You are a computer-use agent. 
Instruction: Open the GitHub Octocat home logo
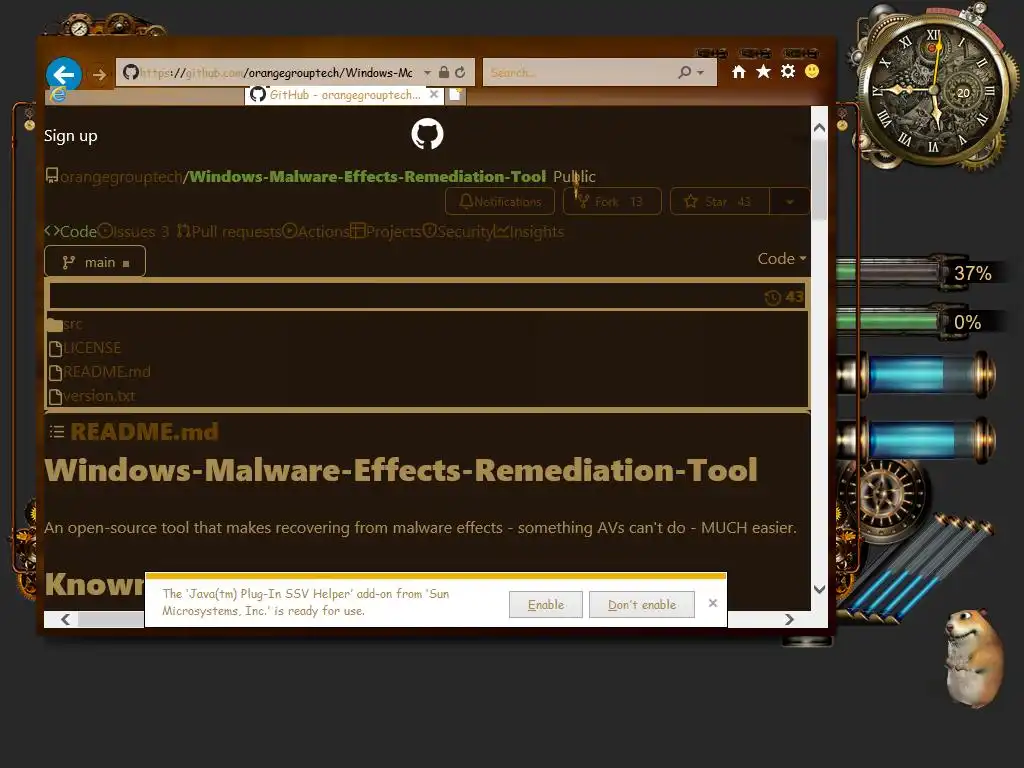[x=427, y=134]
